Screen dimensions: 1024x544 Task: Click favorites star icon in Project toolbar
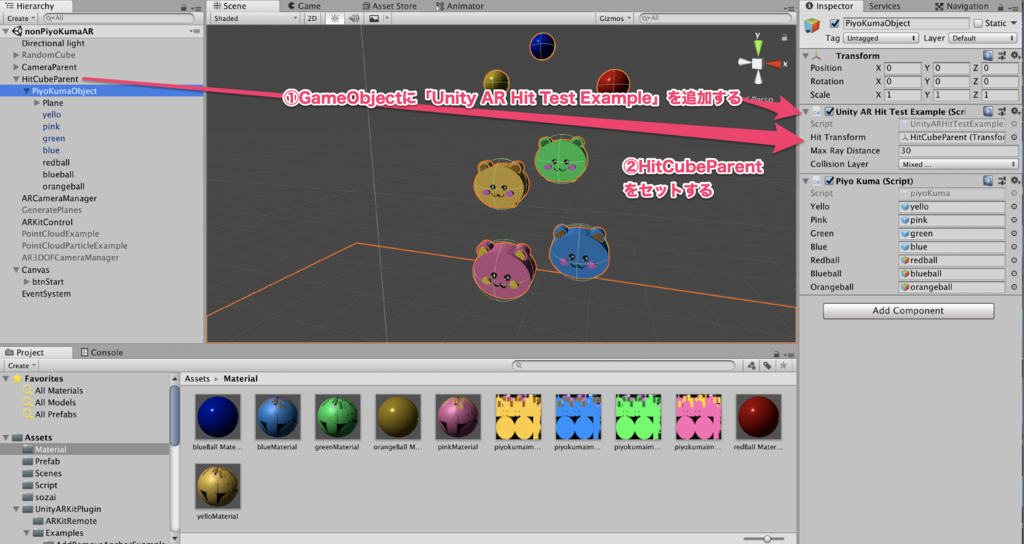(x=783, y=366)
